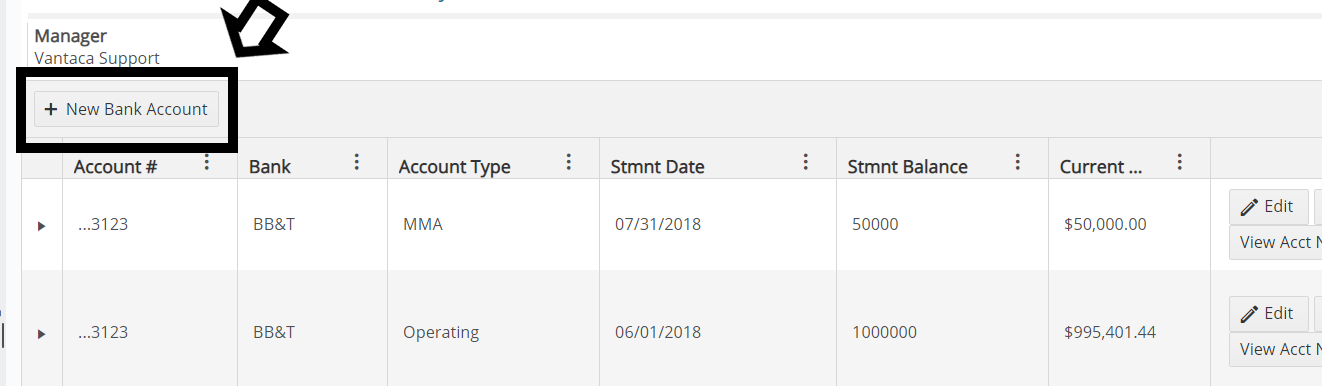Open Account Type column menu icon

click(x=569, y=162)
